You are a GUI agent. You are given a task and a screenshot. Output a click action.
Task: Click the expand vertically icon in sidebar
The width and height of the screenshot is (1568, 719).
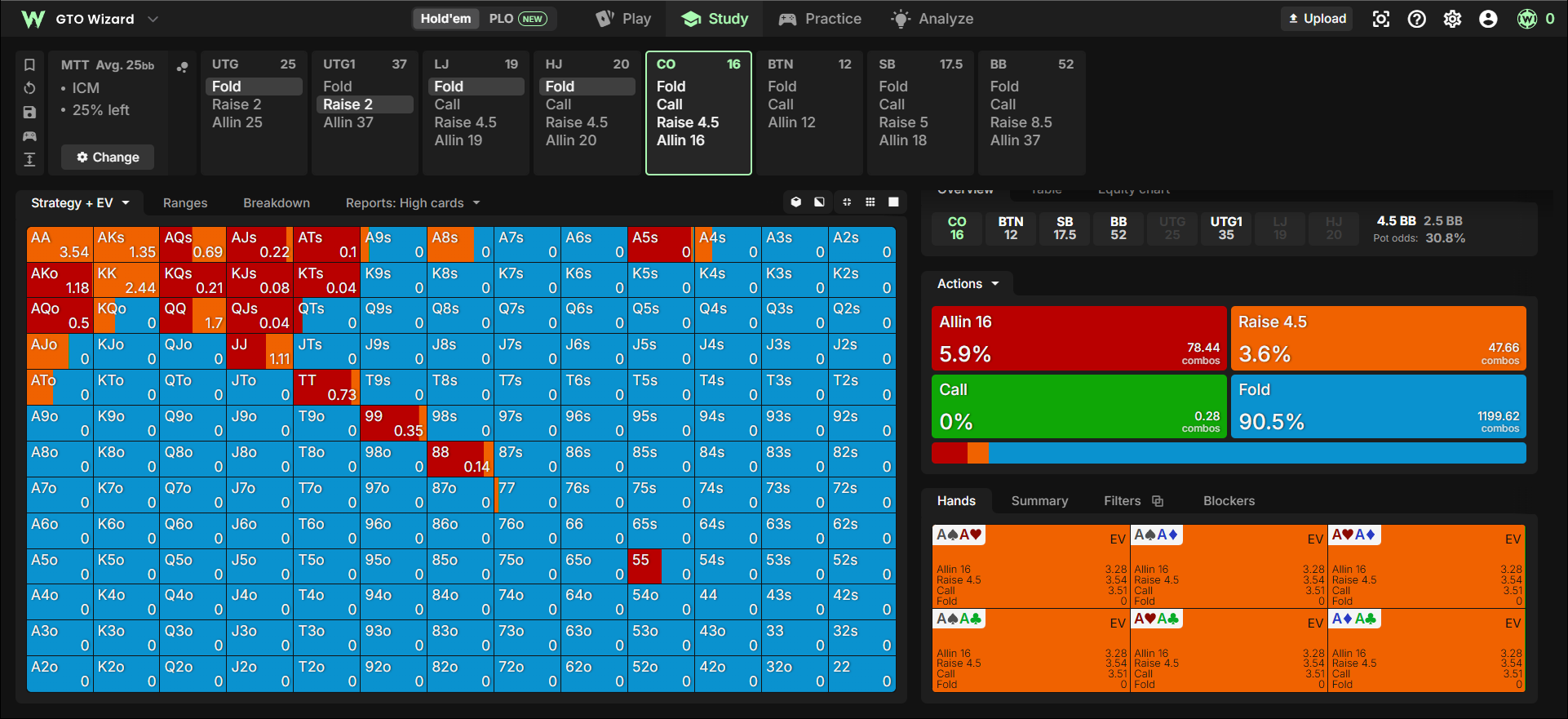click(29, 160)
